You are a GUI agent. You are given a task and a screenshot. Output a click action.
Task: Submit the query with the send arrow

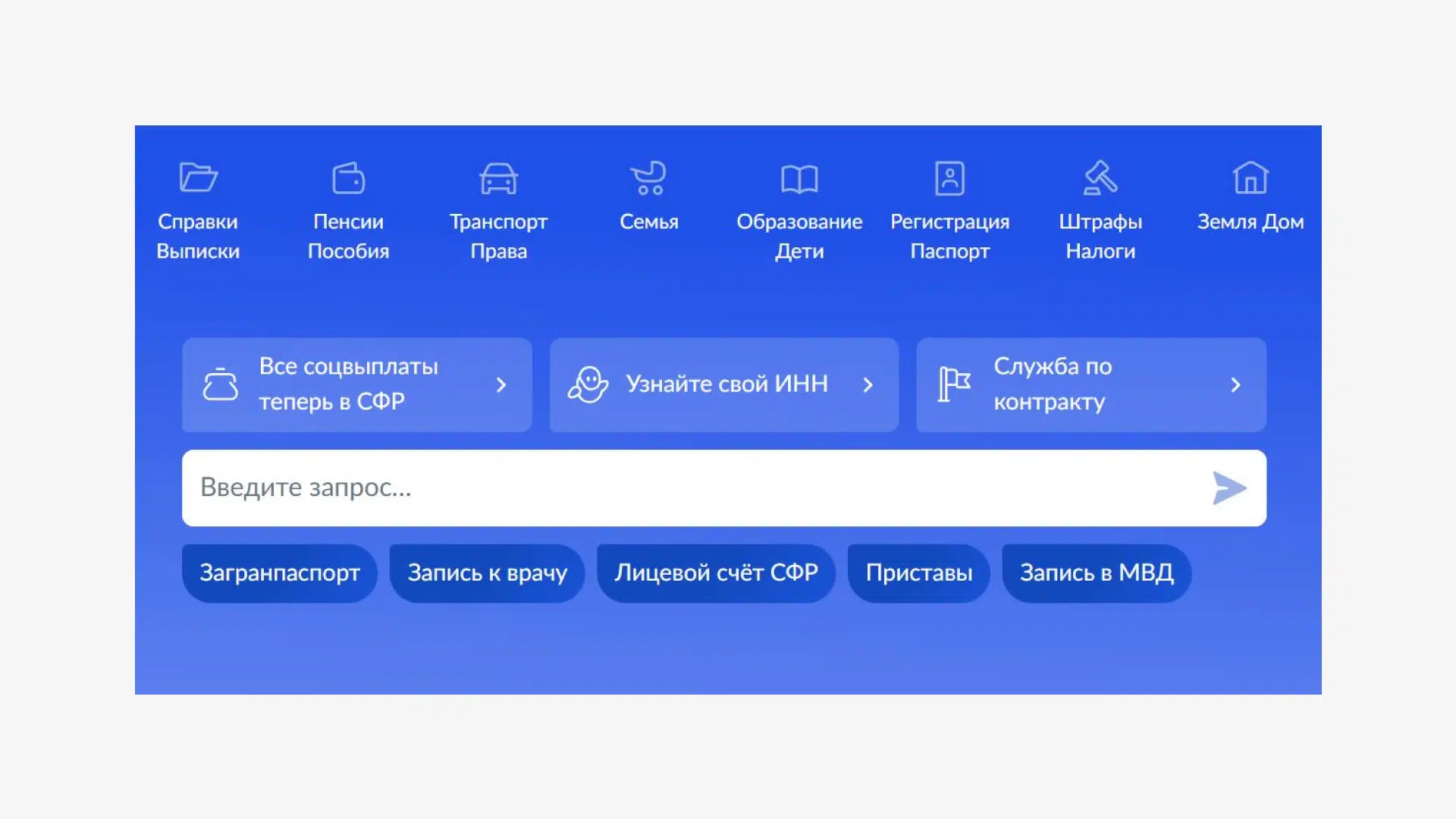tap(1229, 488)
